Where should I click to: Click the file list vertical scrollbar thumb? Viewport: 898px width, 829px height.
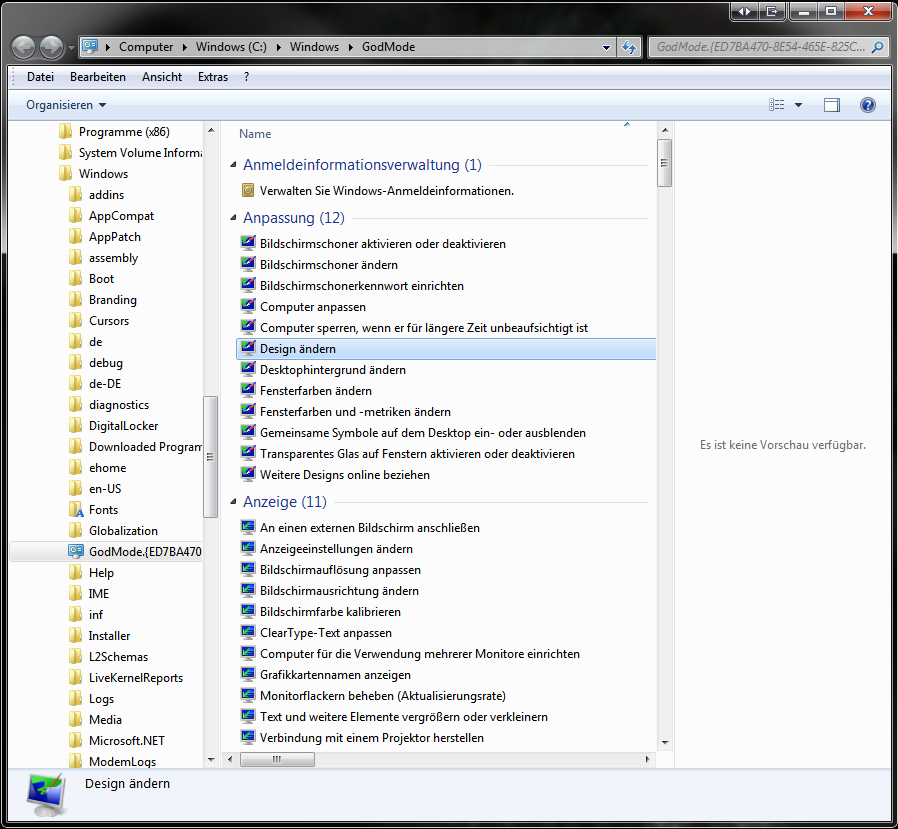click(664, 163)
